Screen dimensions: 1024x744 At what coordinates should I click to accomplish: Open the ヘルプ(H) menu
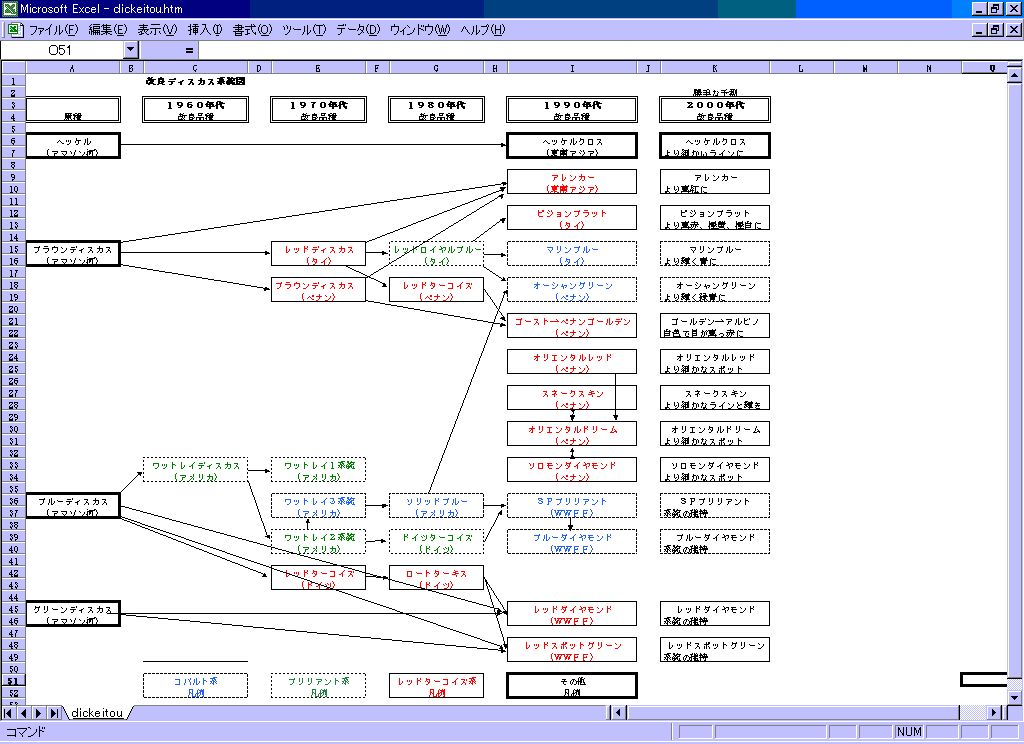482,30
